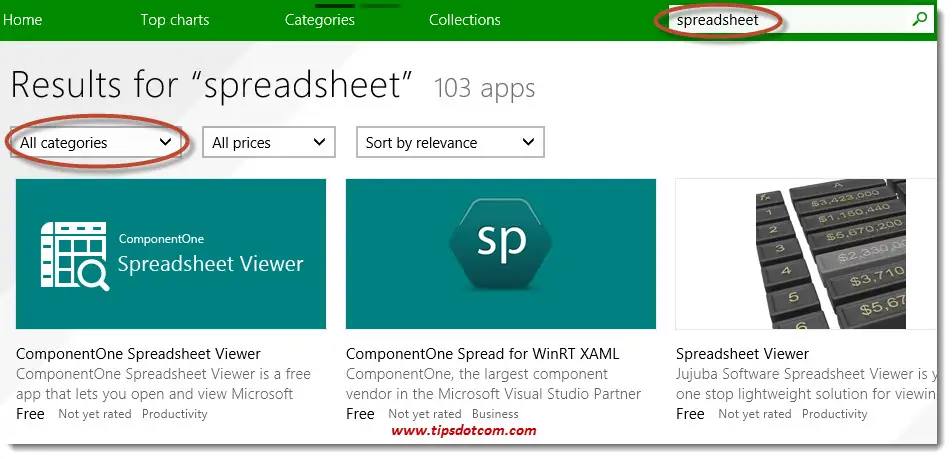Expand the All prices dropdown

(269, 143)
